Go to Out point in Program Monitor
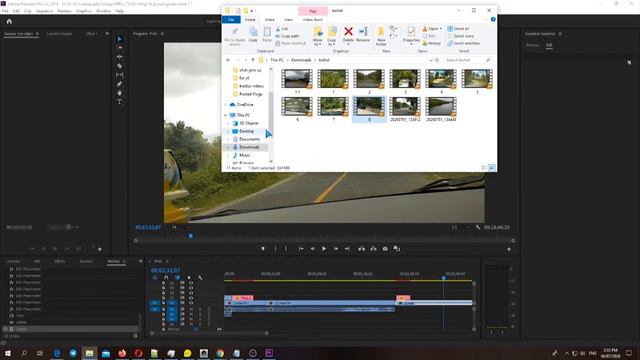 (347, 249)
